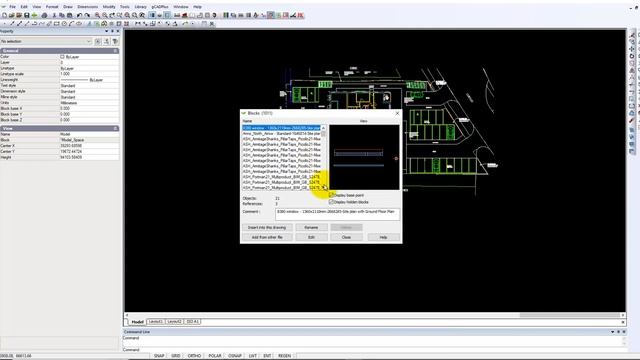Click Insert into this drawing button
640x360 pixels.
click(x=267, y=227)
